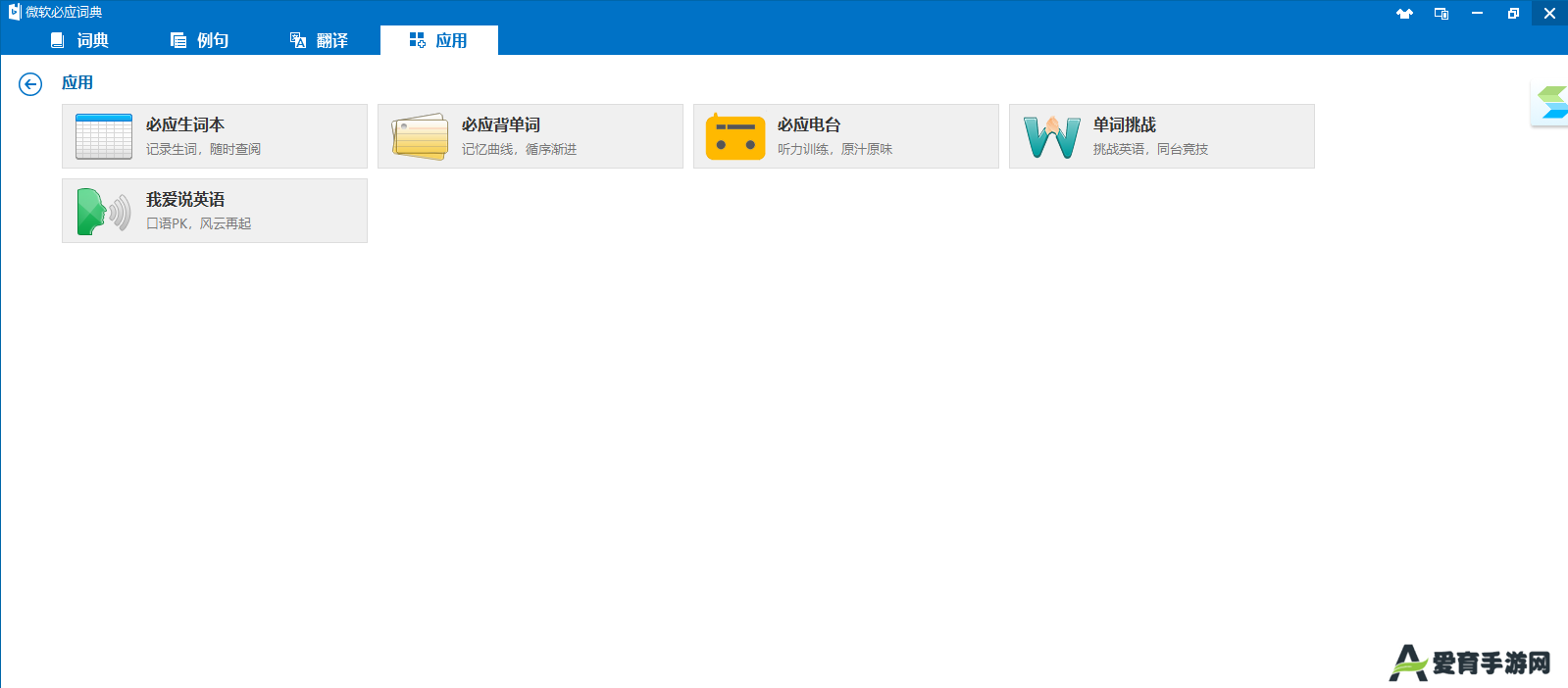Click the 应用 page heading

click(x=77, y=83)
